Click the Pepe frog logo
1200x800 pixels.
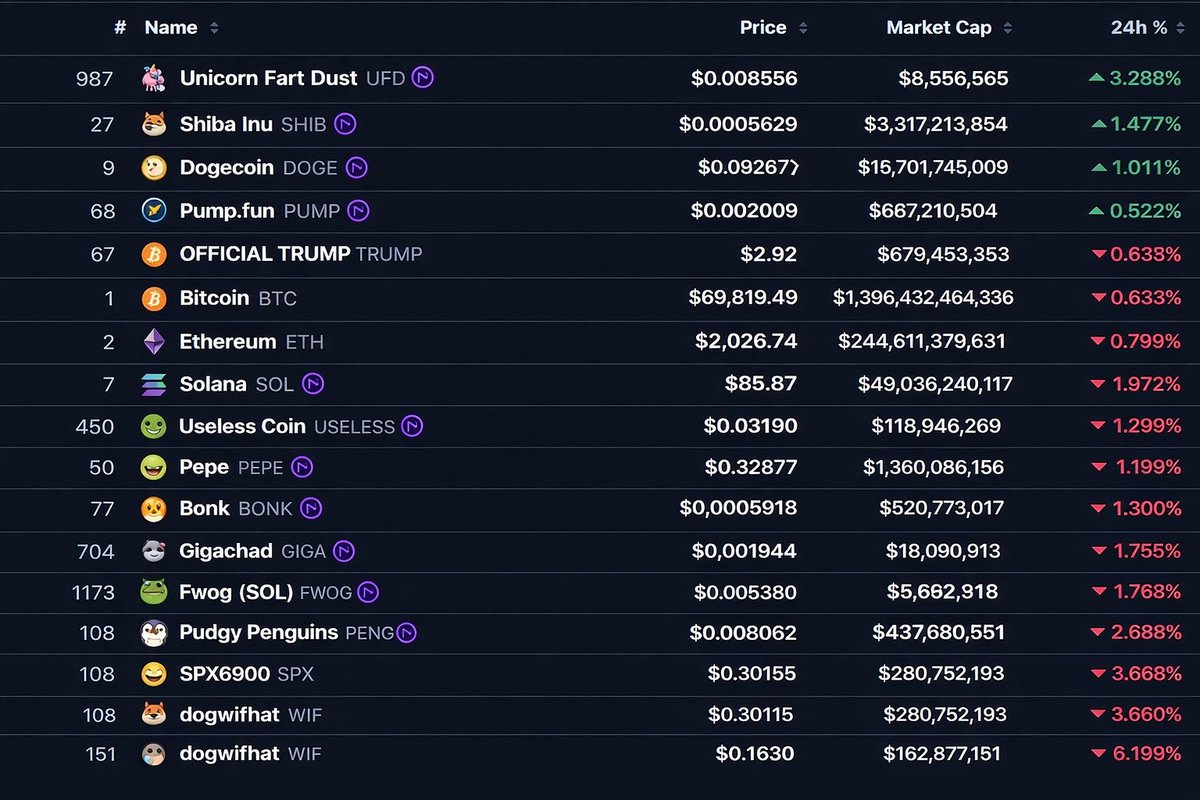tap(153, 467)
